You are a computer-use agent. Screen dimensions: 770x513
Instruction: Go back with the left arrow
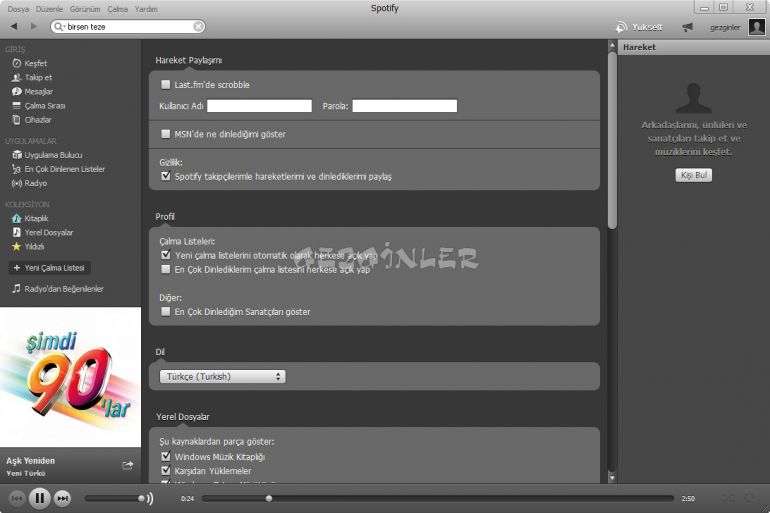pyautogui.click(x=14, y=27)
